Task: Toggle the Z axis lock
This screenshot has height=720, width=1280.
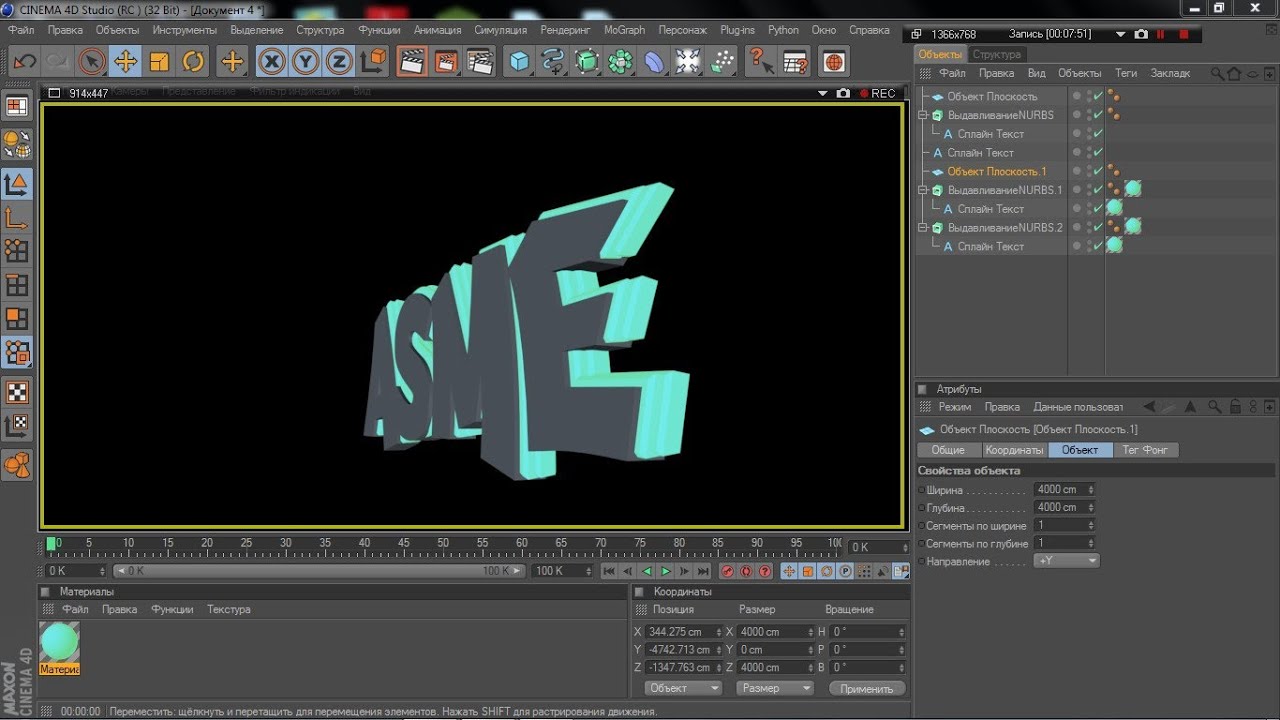Action: (339, 62)
